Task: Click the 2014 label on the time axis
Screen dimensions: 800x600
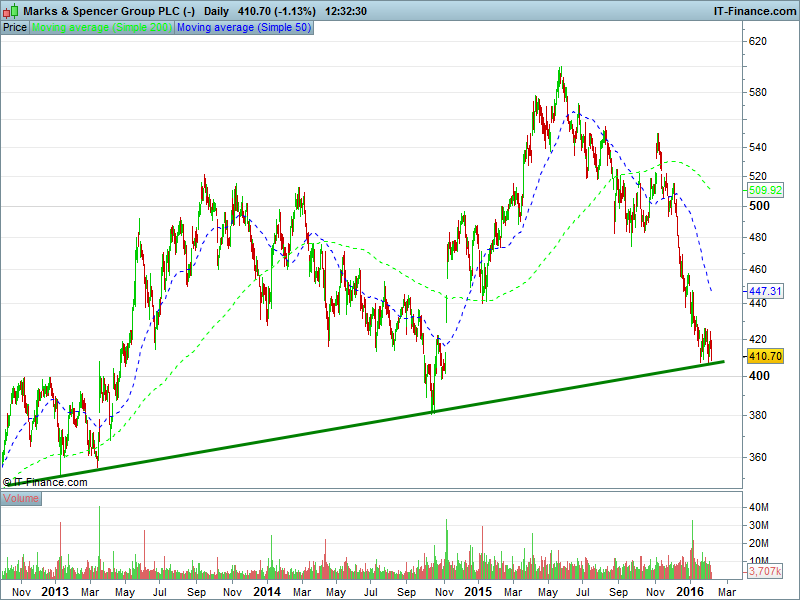Action: pos(267,592)
